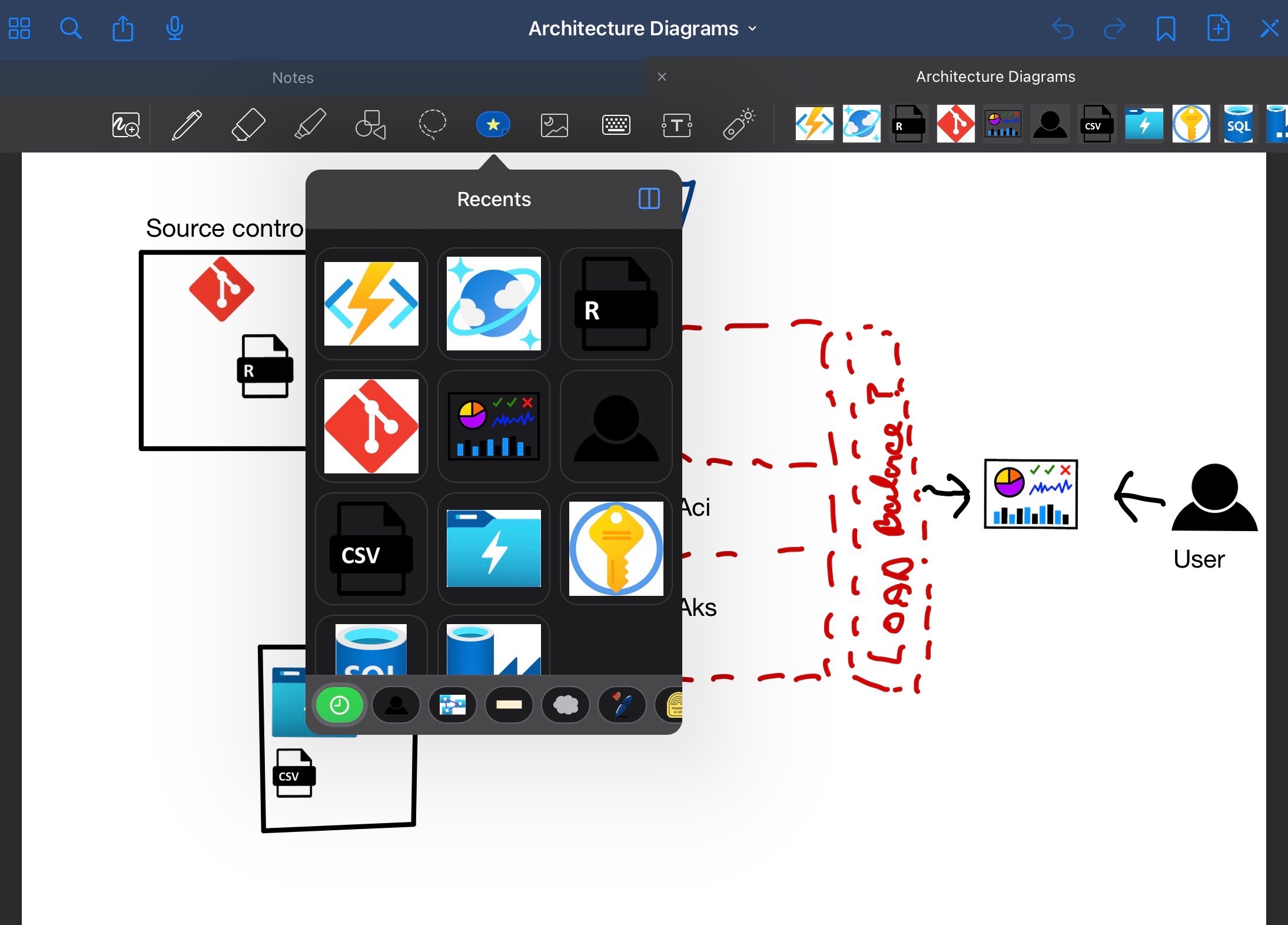Add a new page icon
This screenshot has height=925, width=1288.
(1218, 28)
